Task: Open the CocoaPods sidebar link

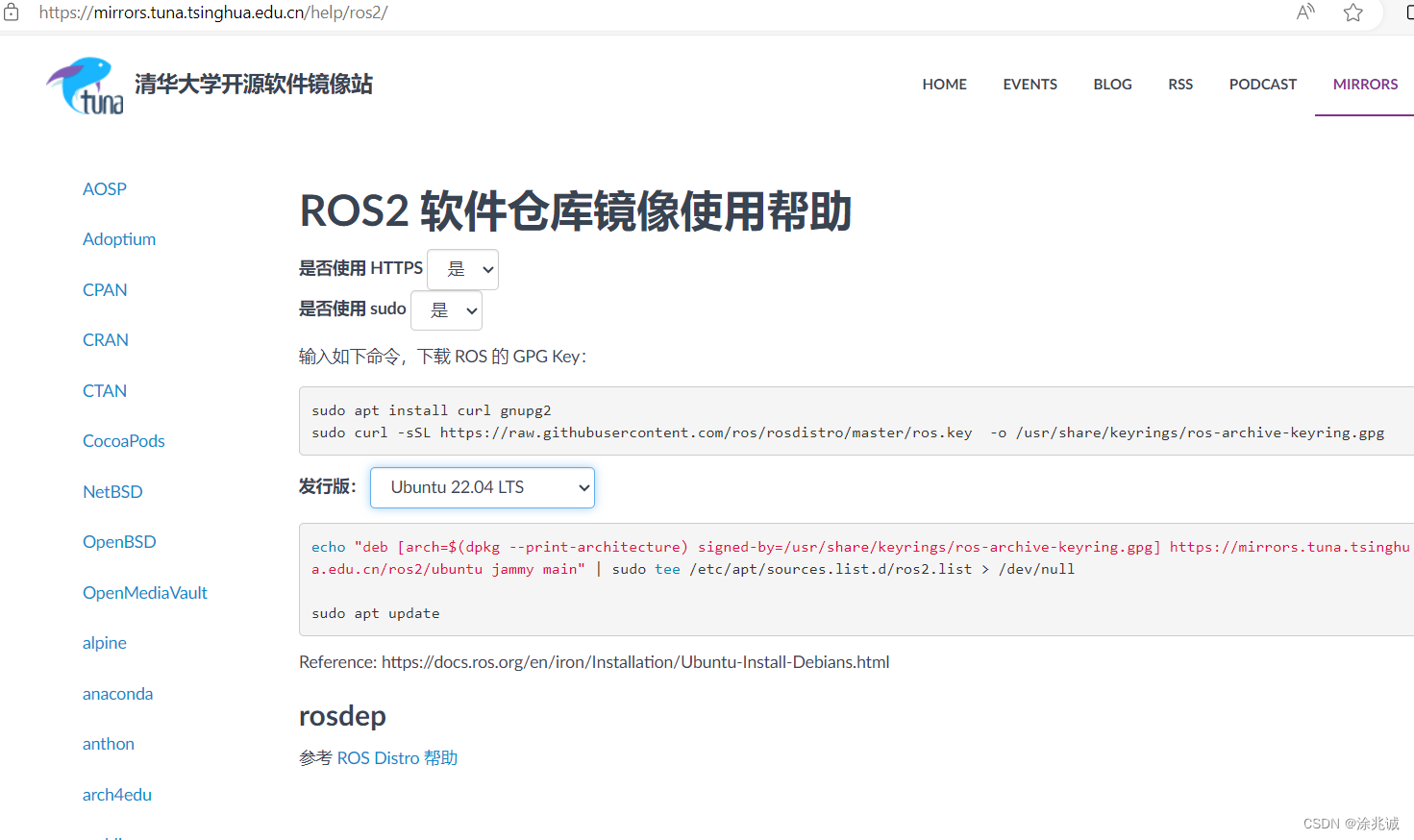Action: coord(124,441)
